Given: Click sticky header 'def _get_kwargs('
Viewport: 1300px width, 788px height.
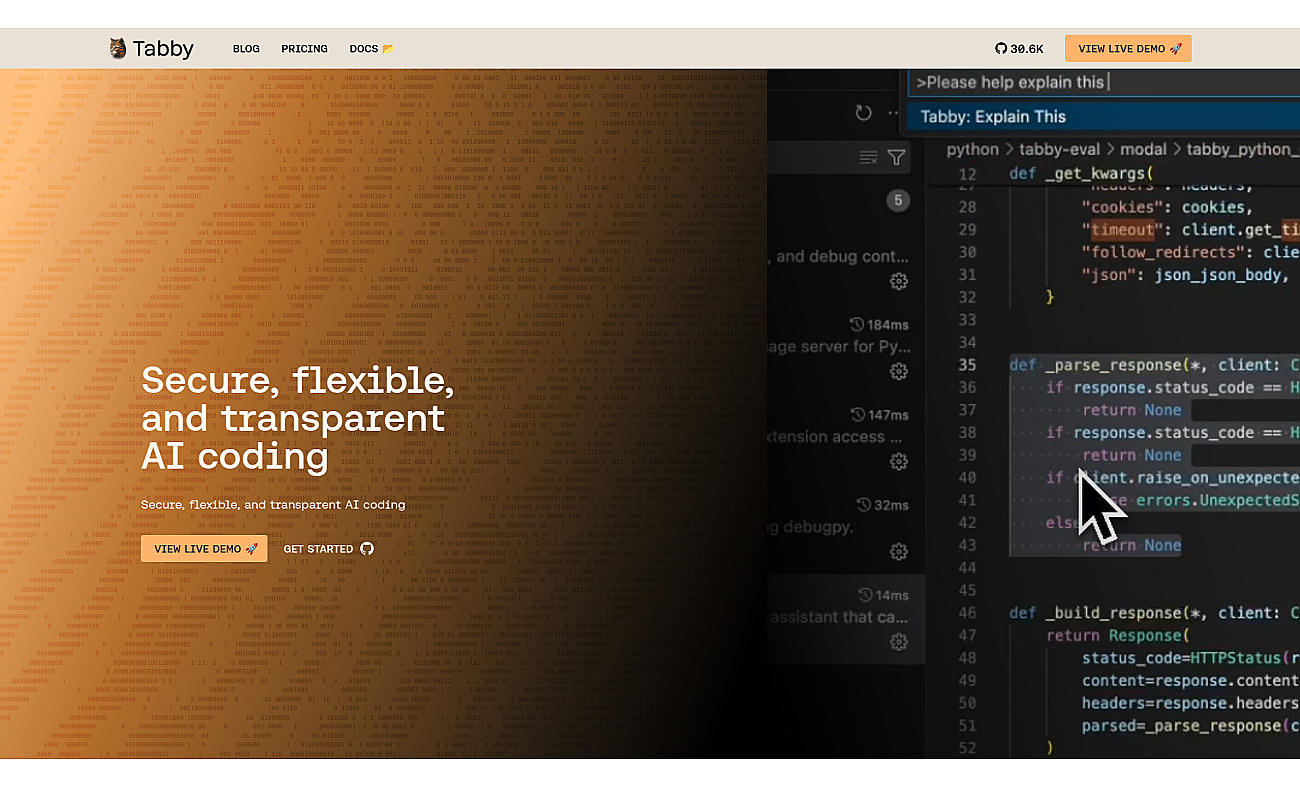Looking at the screenshot, I should tap(1081, 173).
